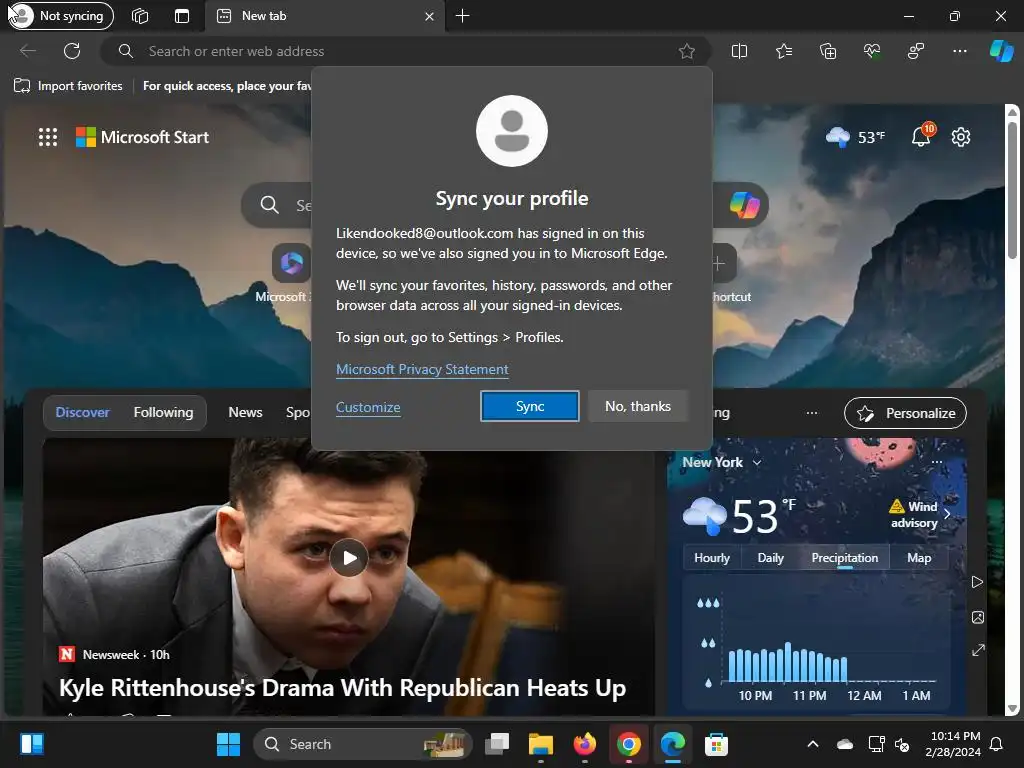Viewport: 1024px width, 768px height.
Task: Click the Personalize button
Action: [x=905, y=413]
